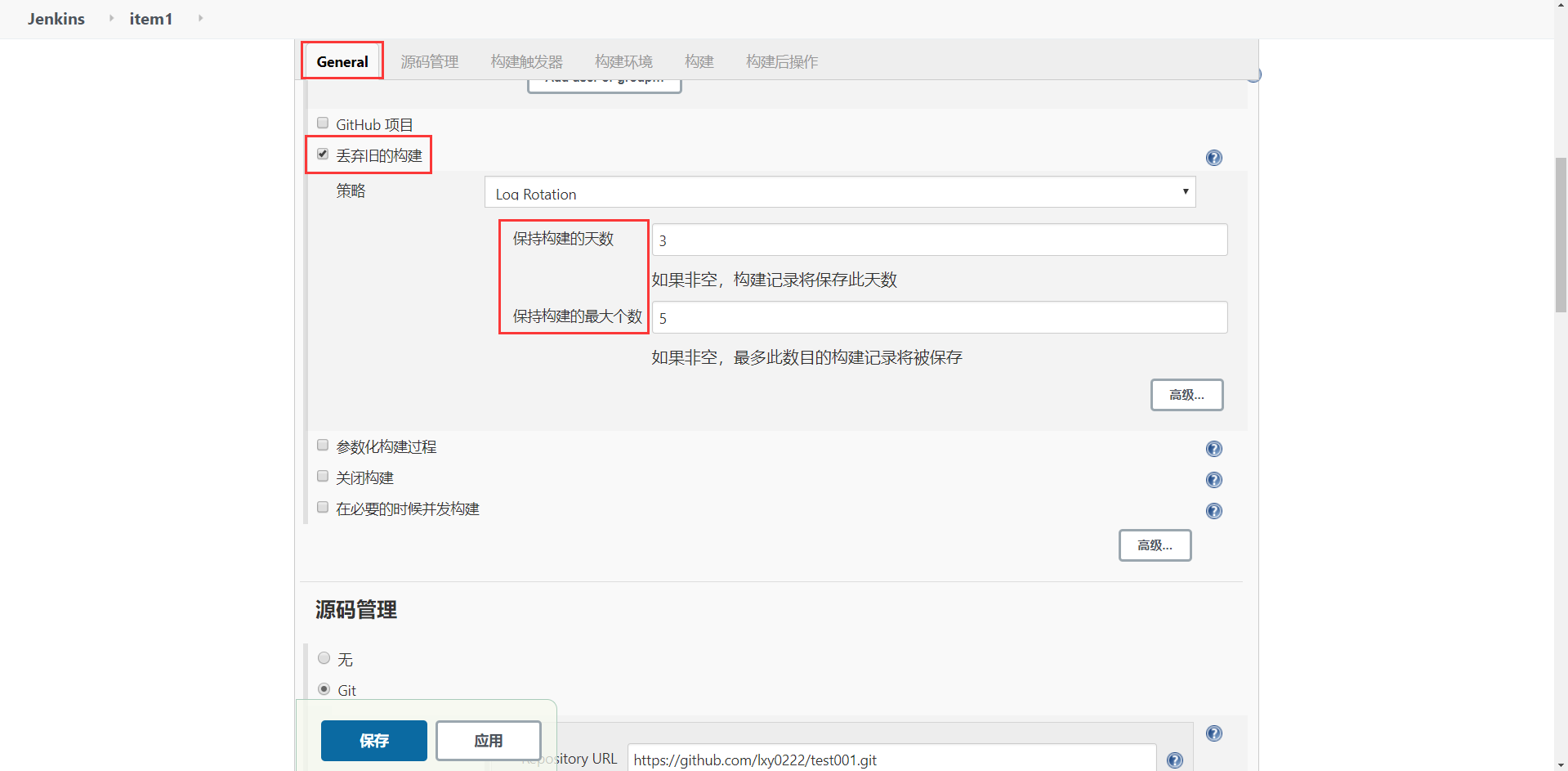Select the Git radio button
The height and width of the screenshot is (771, 1568).
click(x=324, y=689)
